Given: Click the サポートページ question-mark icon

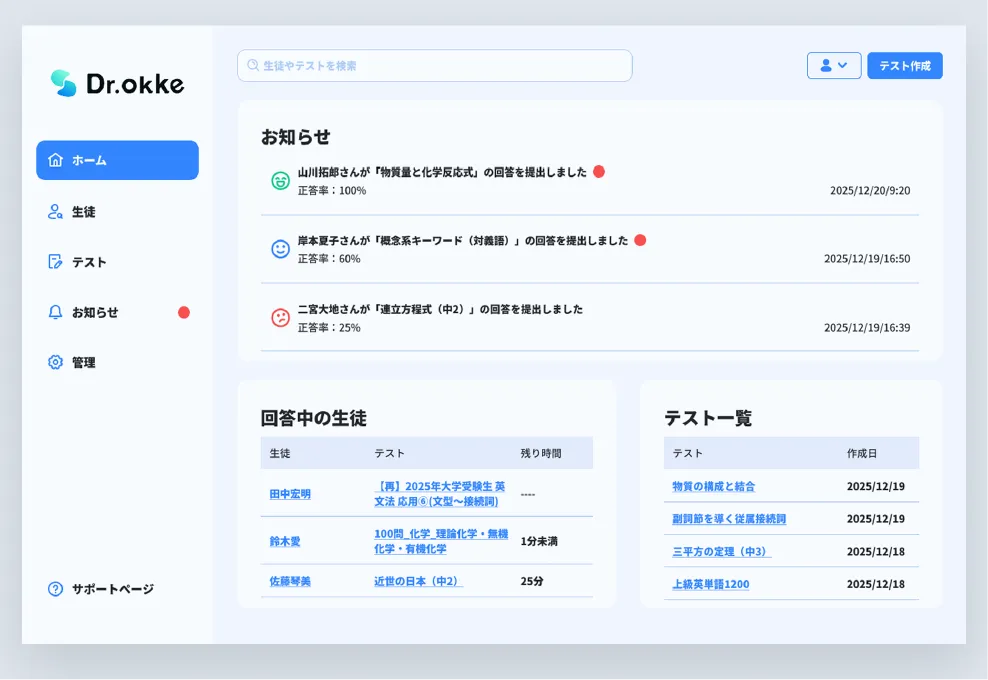Looking at the screenshot, I should [x=55, y=589].
